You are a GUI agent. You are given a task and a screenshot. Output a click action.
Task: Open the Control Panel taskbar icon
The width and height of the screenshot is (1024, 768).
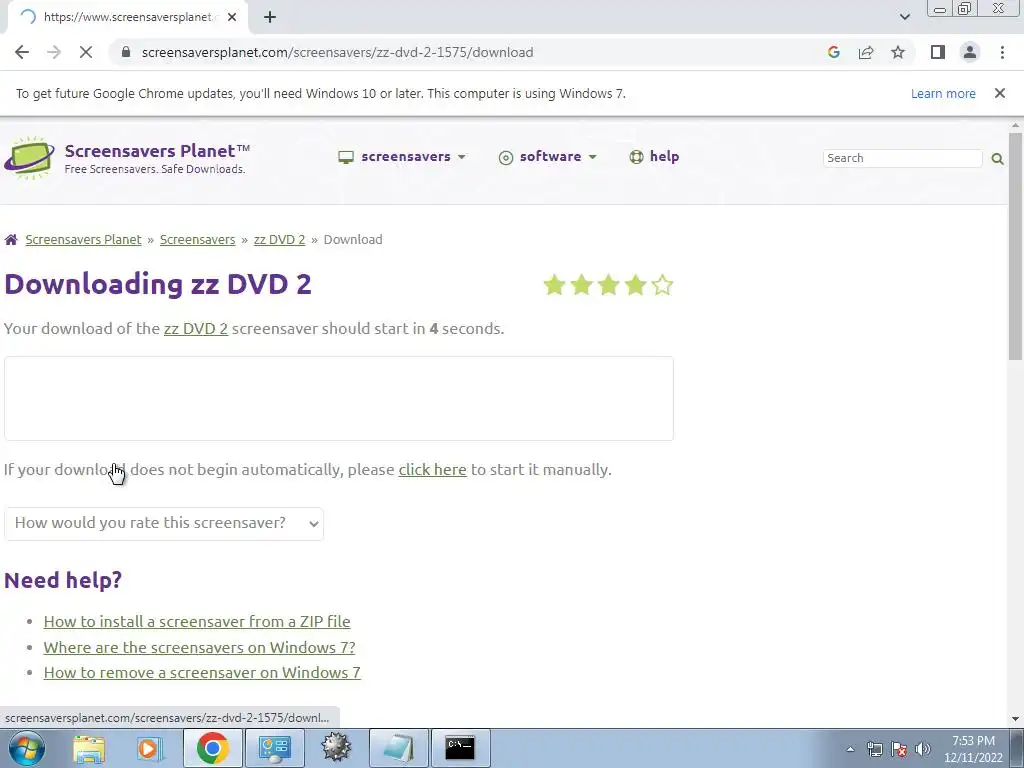pyautogui.click(x=274, y=748)
